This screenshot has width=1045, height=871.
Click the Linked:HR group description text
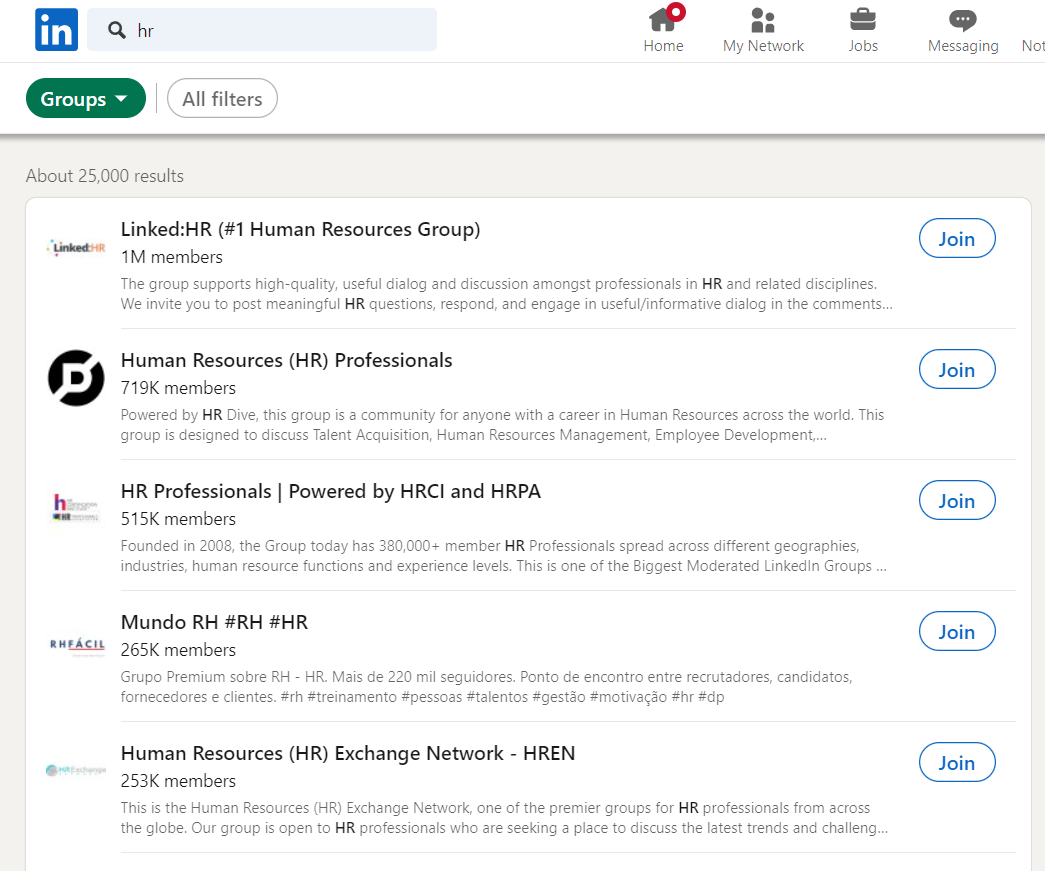[507, 294]
